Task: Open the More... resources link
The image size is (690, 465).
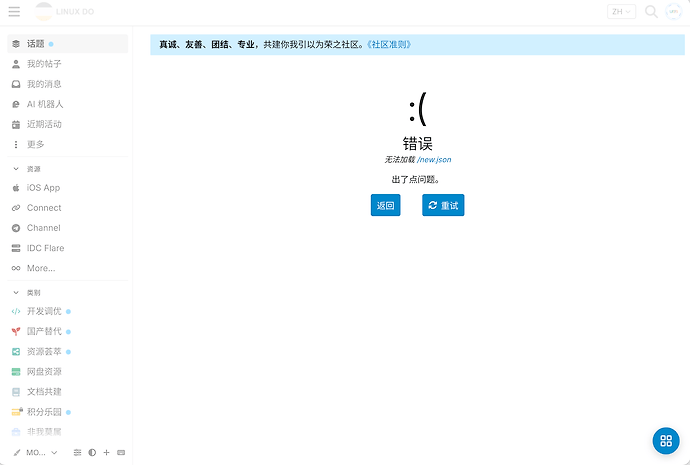Action: (x=67, y=268)
